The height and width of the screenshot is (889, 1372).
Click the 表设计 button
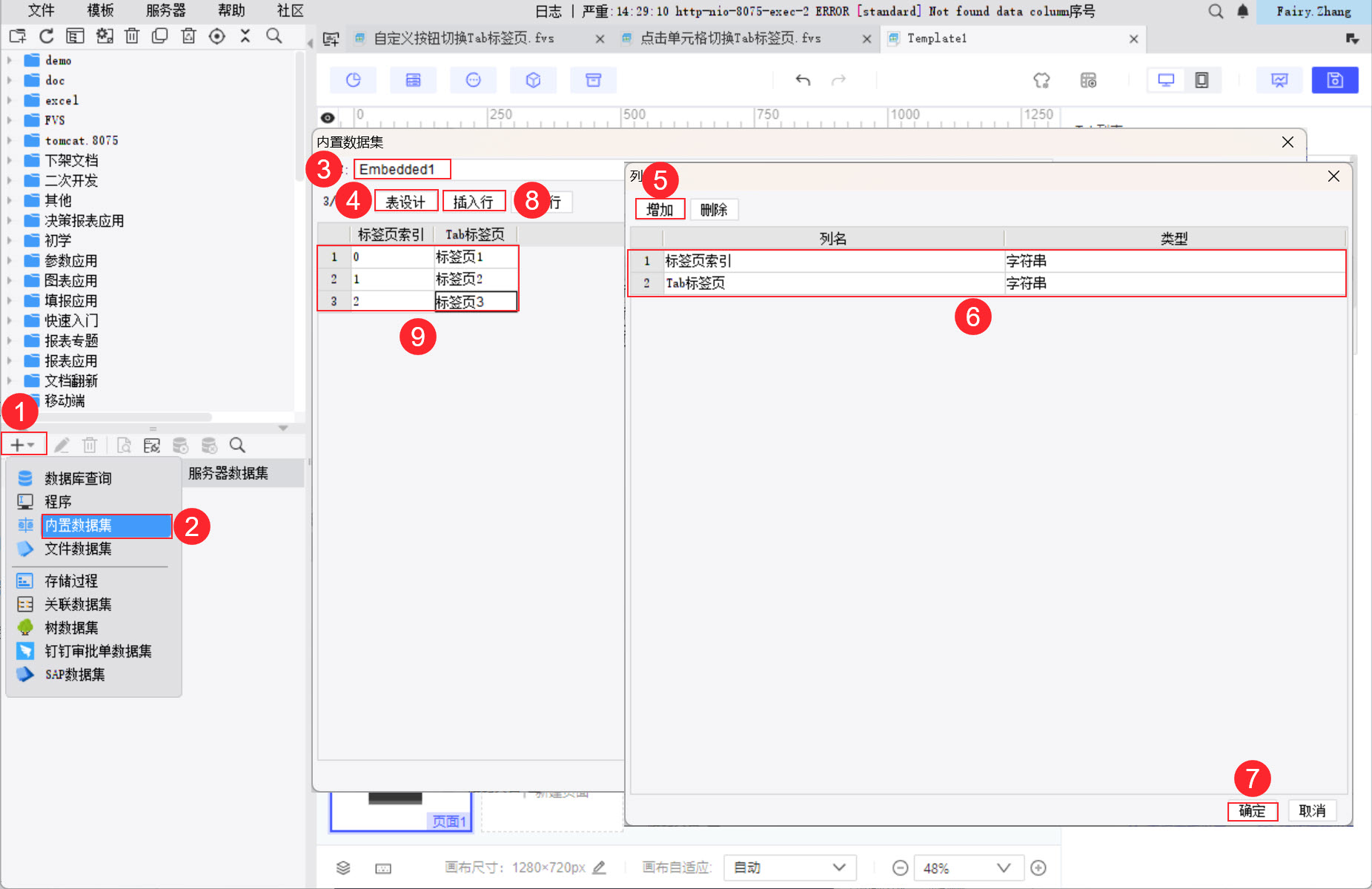(x=405, y=202)
